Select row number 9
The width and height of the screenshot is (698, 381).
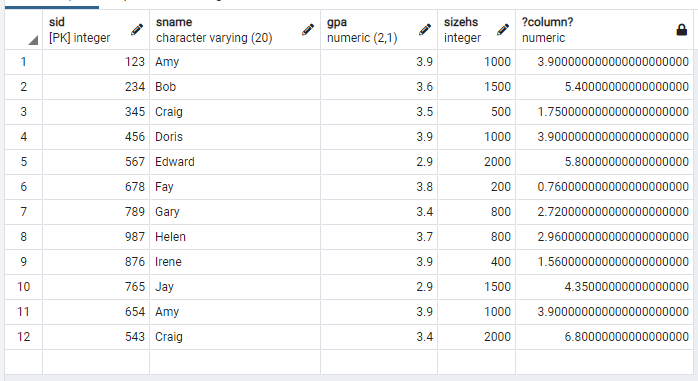tap(24, 261)
